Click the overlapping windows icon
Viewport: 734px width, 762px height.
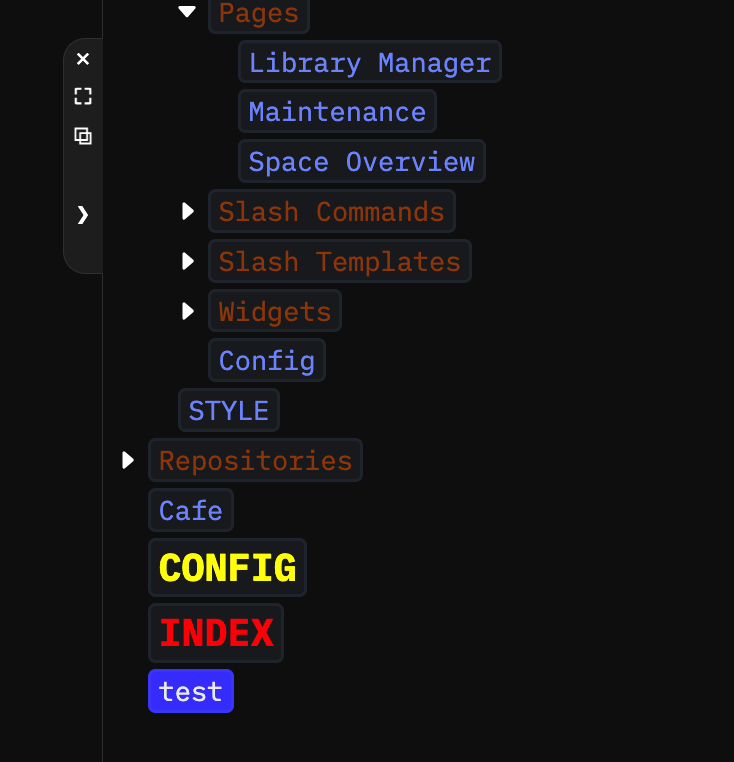click(83, 135)
